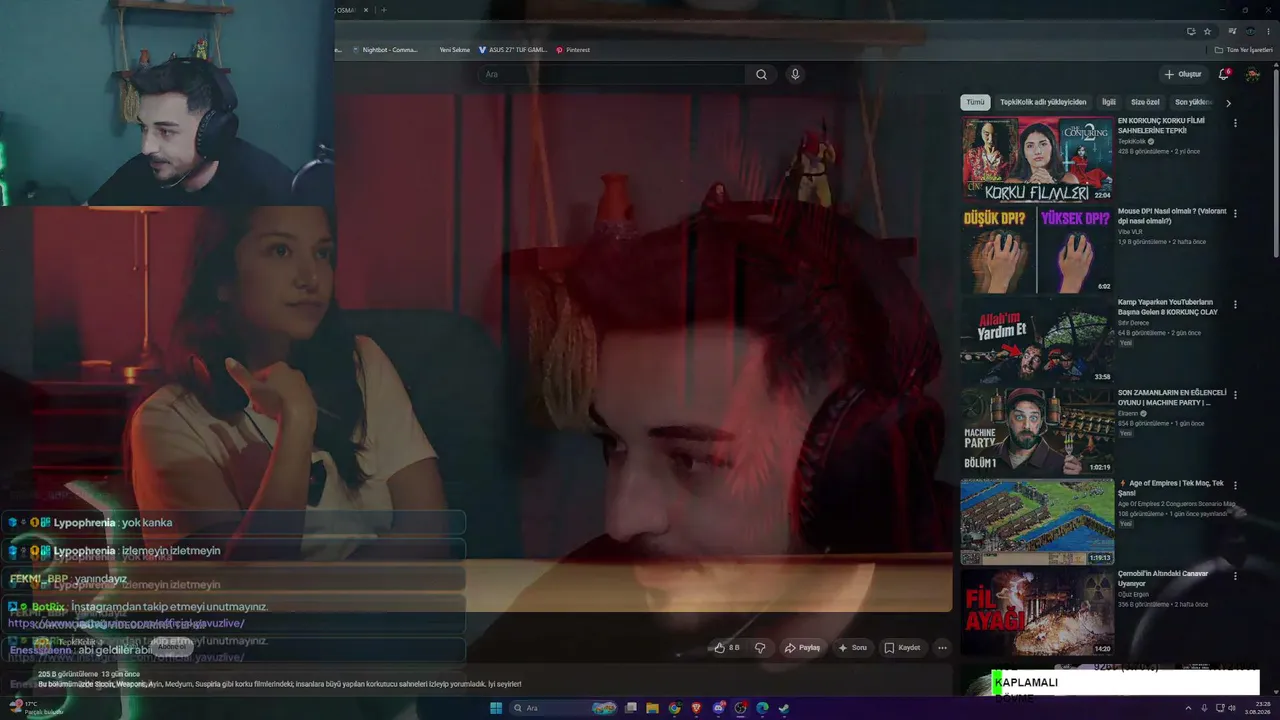
Task: Click the volume icon in system tray
Action: click(1230, 708)
